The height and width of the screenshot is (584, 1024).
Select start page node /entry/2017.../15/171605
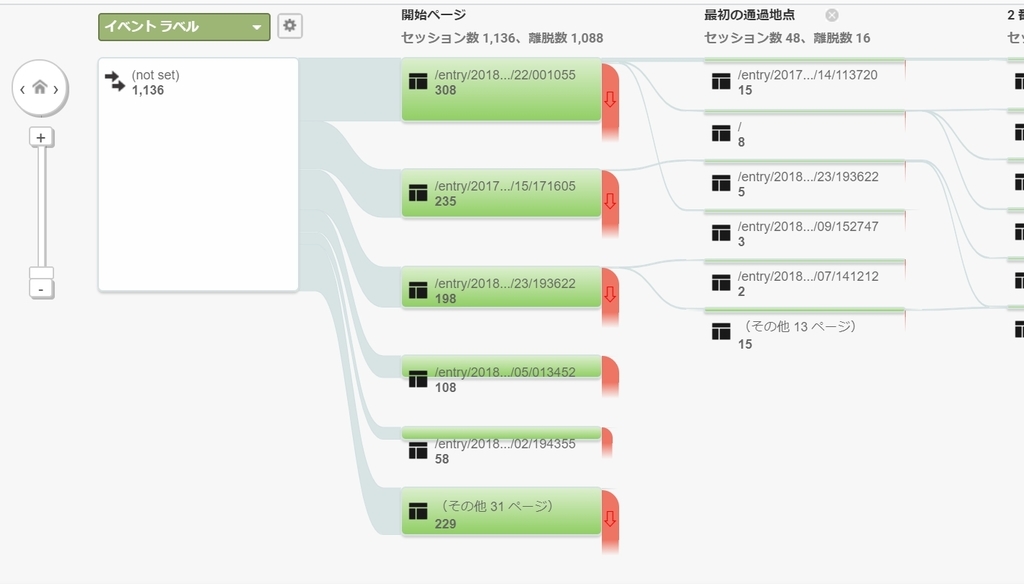501,193
